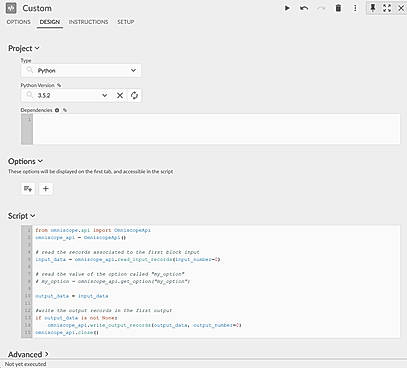Collapse the Script section

click(21, 216)
